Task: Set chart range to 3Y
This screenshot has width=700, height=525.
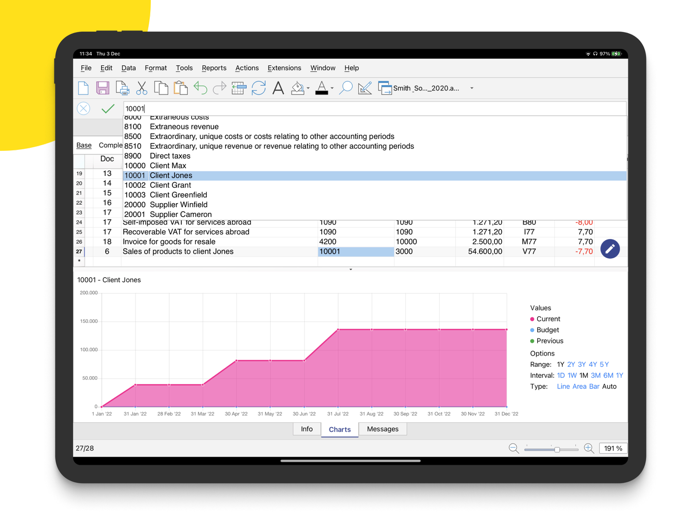Action: 582,364
